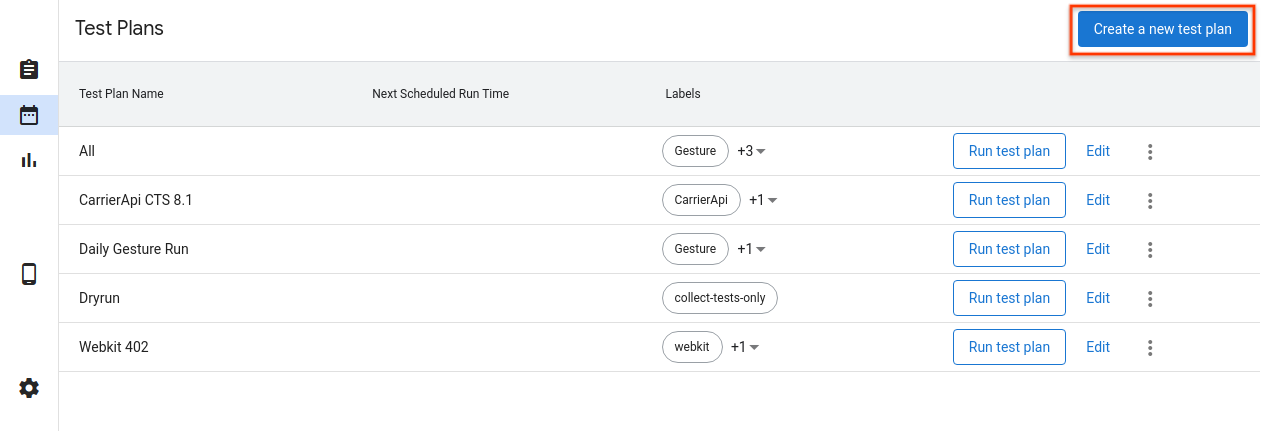Viewport: 1261px width, 431px height.
Task: Open more options for Daily Gesture Run
Action: pyautogui.click(x=1150, y=250)
